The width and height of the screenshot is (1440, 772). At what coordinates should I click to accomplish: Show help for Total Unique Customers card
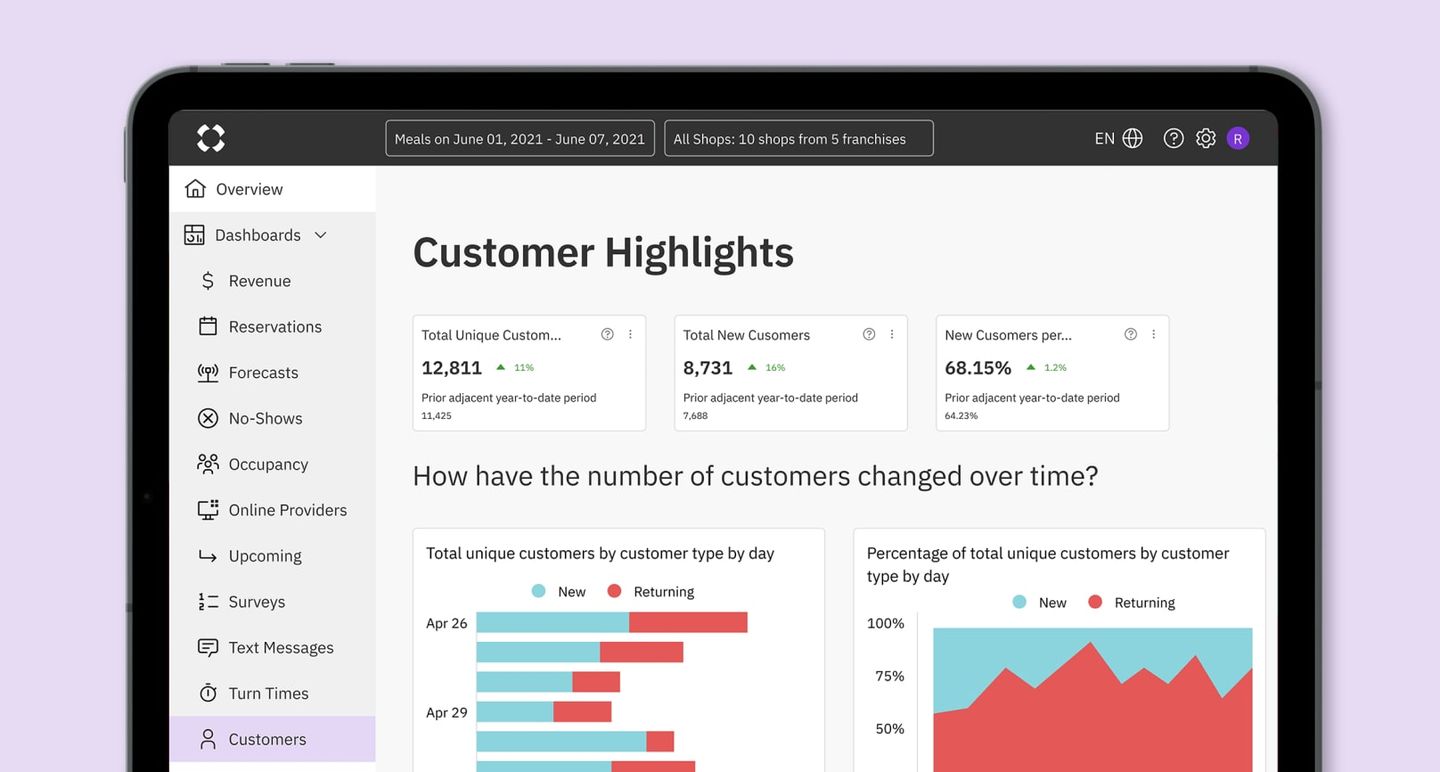(x=607, y=334)
